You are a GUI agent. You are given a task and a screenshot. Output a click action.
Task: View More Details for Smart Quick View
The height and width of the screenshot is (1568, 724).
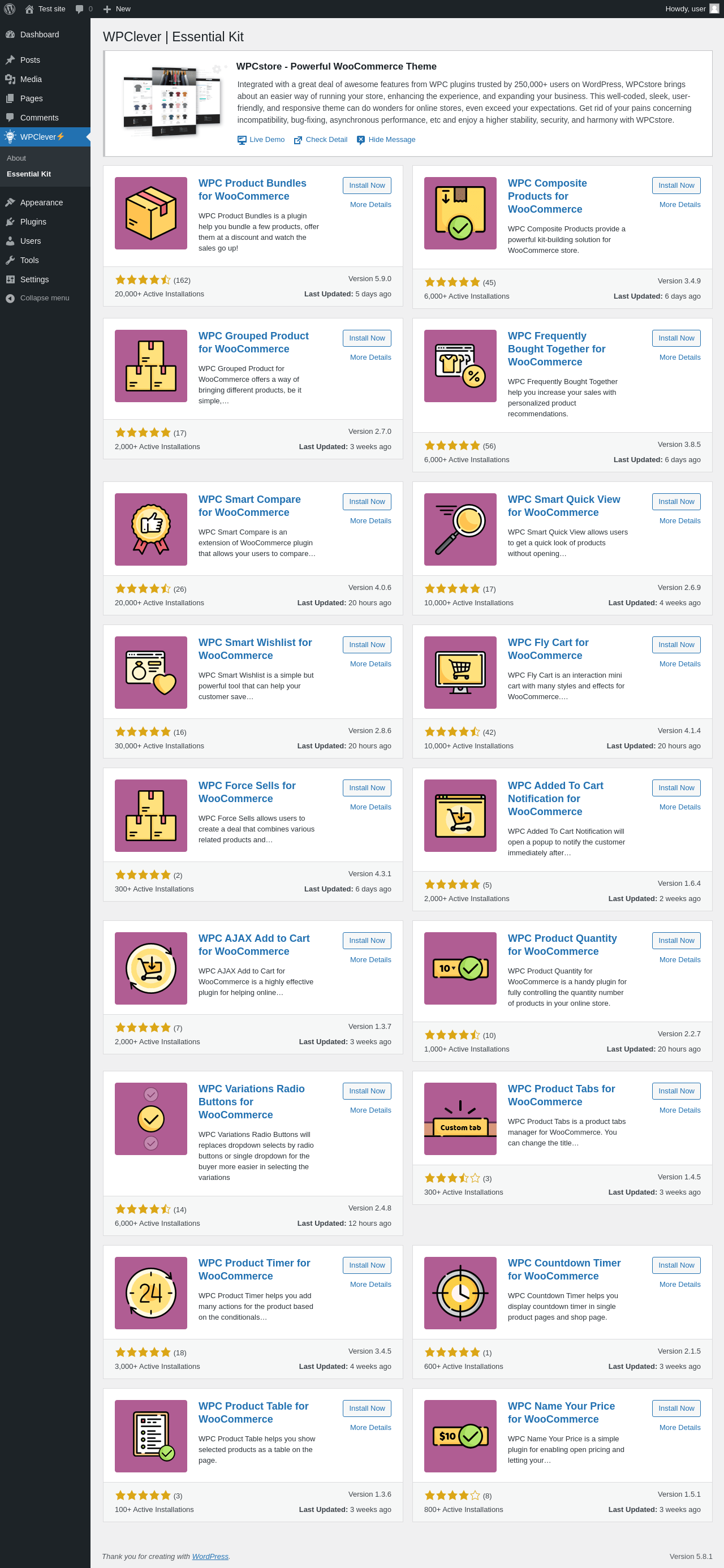point(680,520)
